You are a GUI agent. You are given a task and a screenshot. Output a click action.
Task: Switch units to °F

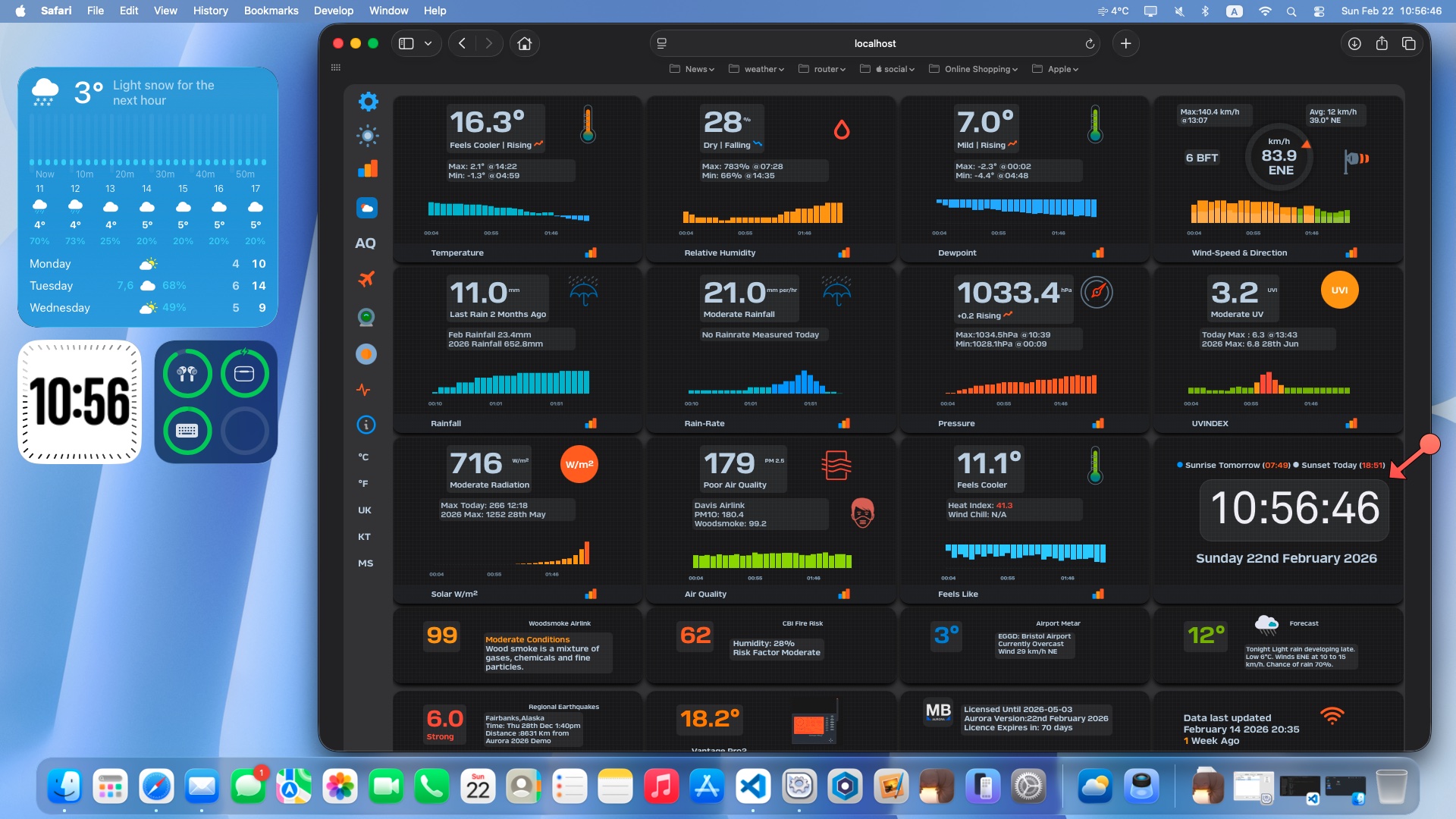pos(363,484)
